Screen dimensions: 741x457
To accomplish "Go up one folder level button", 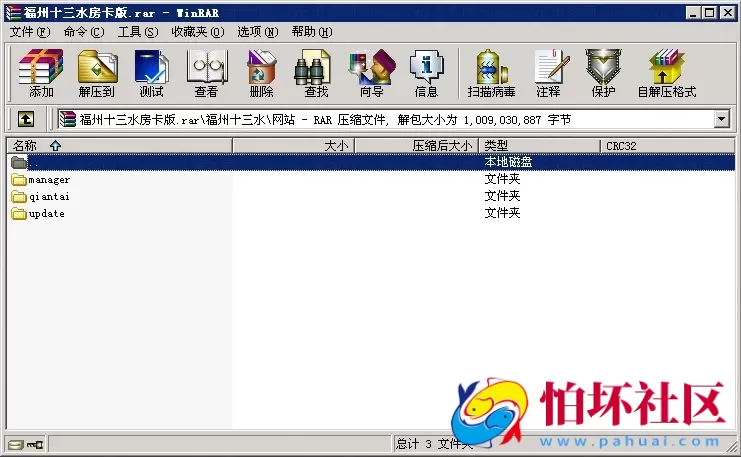I will coord(26,119).
